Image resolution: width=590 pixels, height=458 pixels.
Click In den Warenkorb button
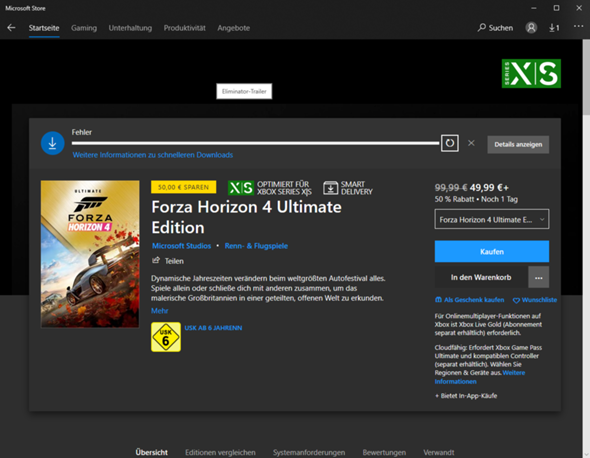481,278
